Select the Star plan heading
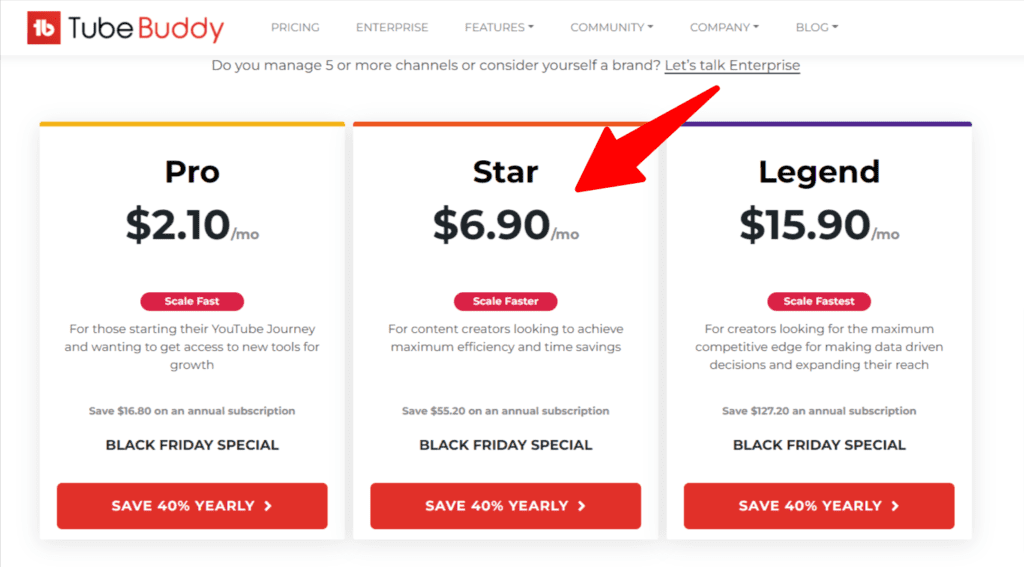Viewport: 1024px width, 567px height. pyautogui.click(x=505, y=172)
